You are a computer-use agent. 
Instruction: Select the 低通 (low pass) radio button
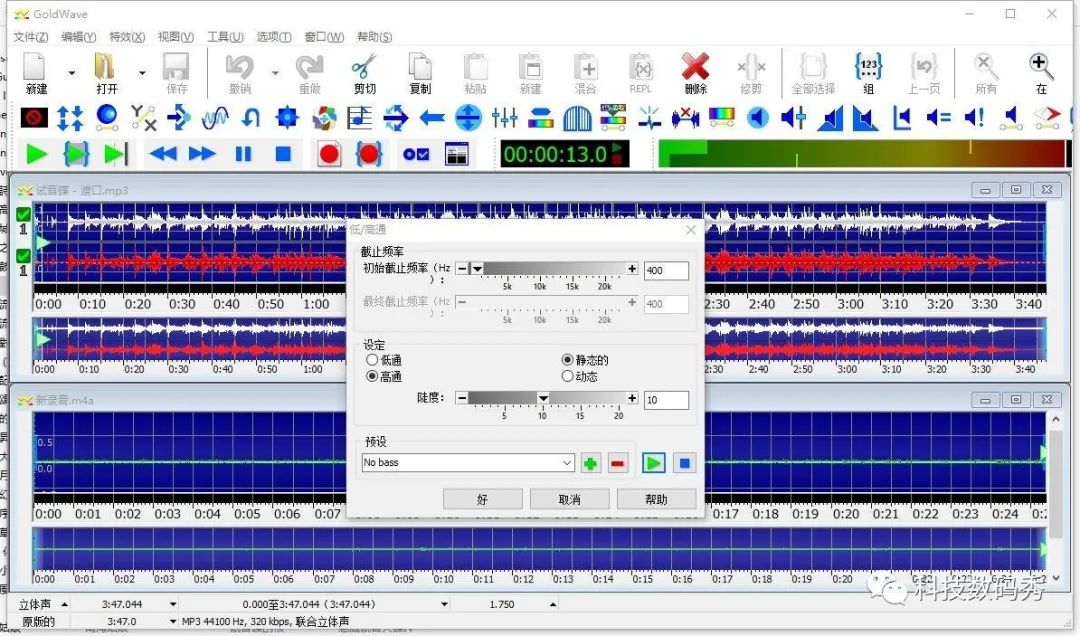click(x=372, y=360)
